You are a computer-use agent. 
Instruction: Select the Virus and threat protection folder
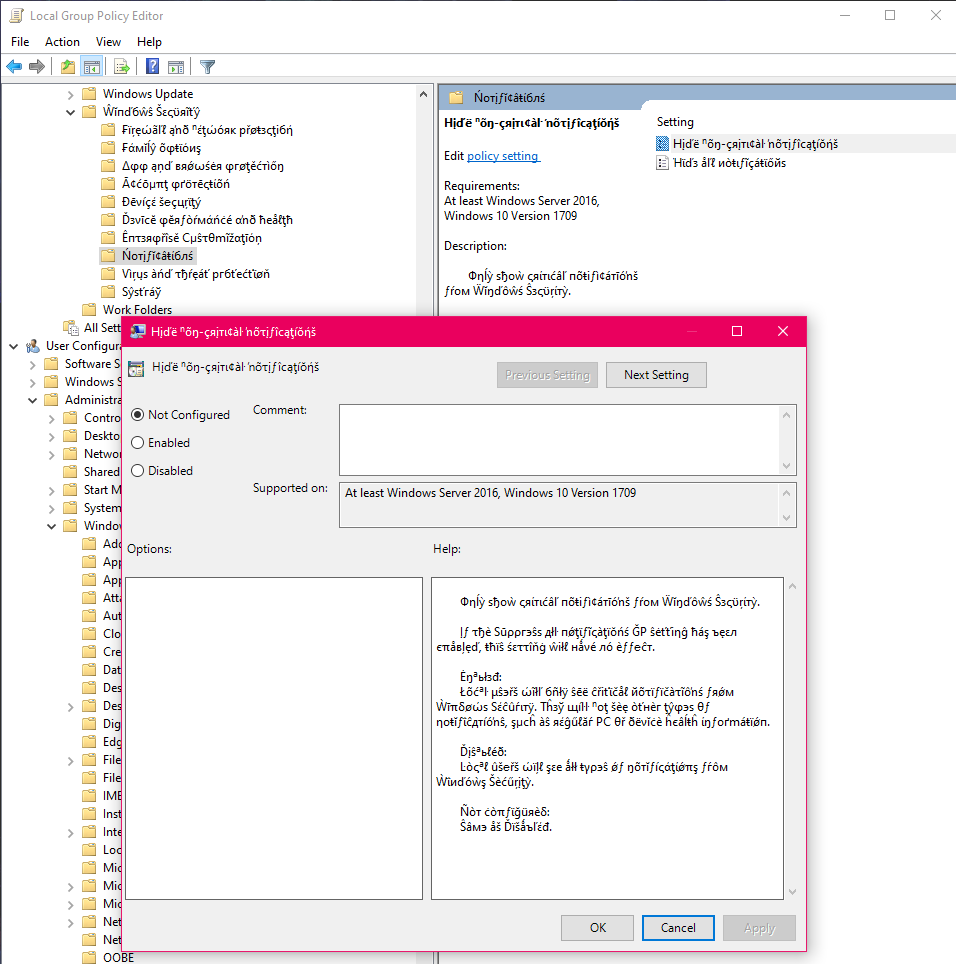[x=186, y=274]
